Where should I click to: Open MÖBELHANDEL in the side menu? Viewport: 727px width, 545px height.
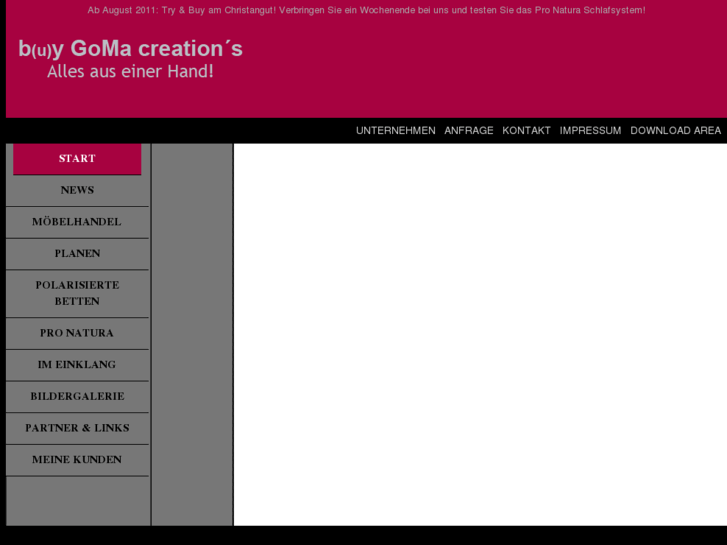pos(77,222)
